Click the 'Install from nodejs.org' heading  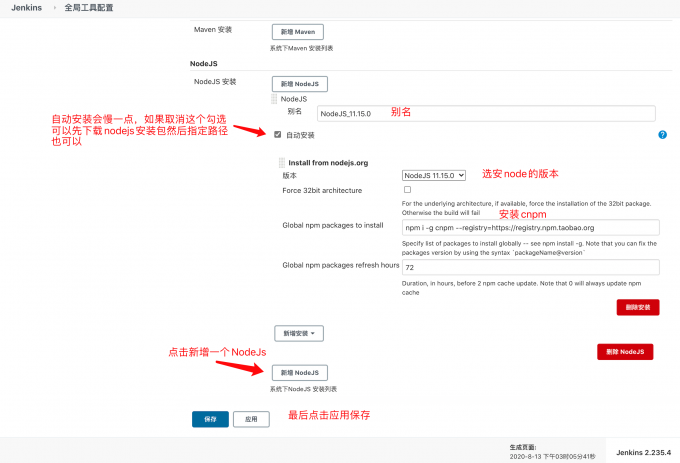pyautogui.click(x=328, y=163)
